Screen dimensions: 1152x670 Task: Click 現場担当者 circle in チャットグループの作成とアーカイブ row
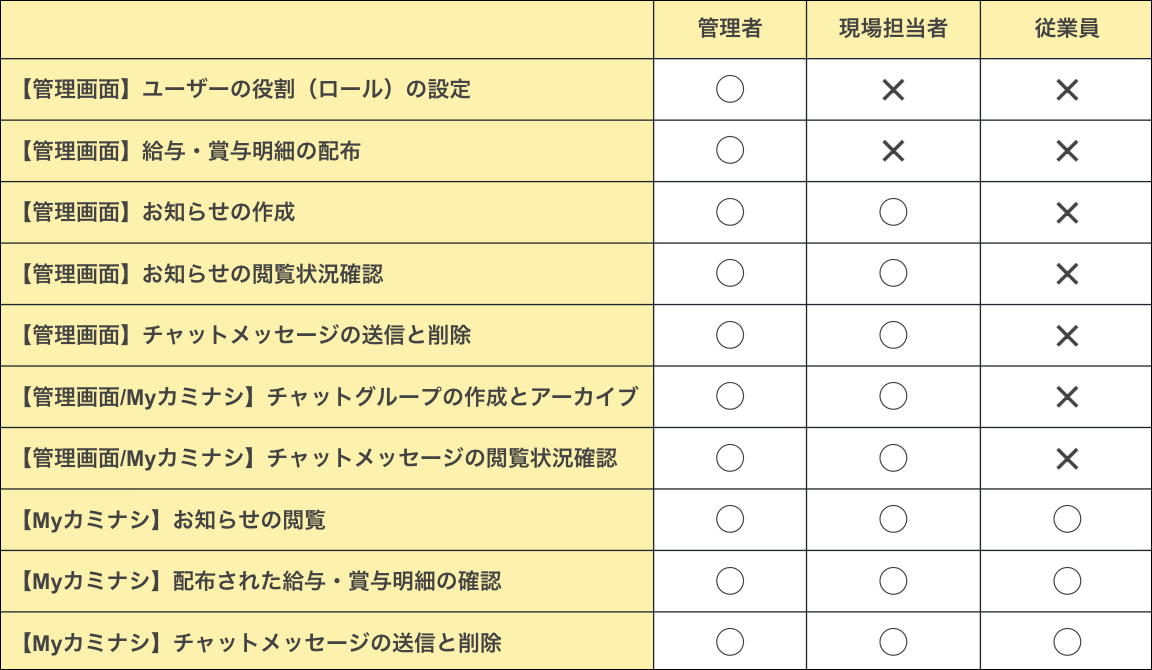pyautogui.click(x=893, y=397)
